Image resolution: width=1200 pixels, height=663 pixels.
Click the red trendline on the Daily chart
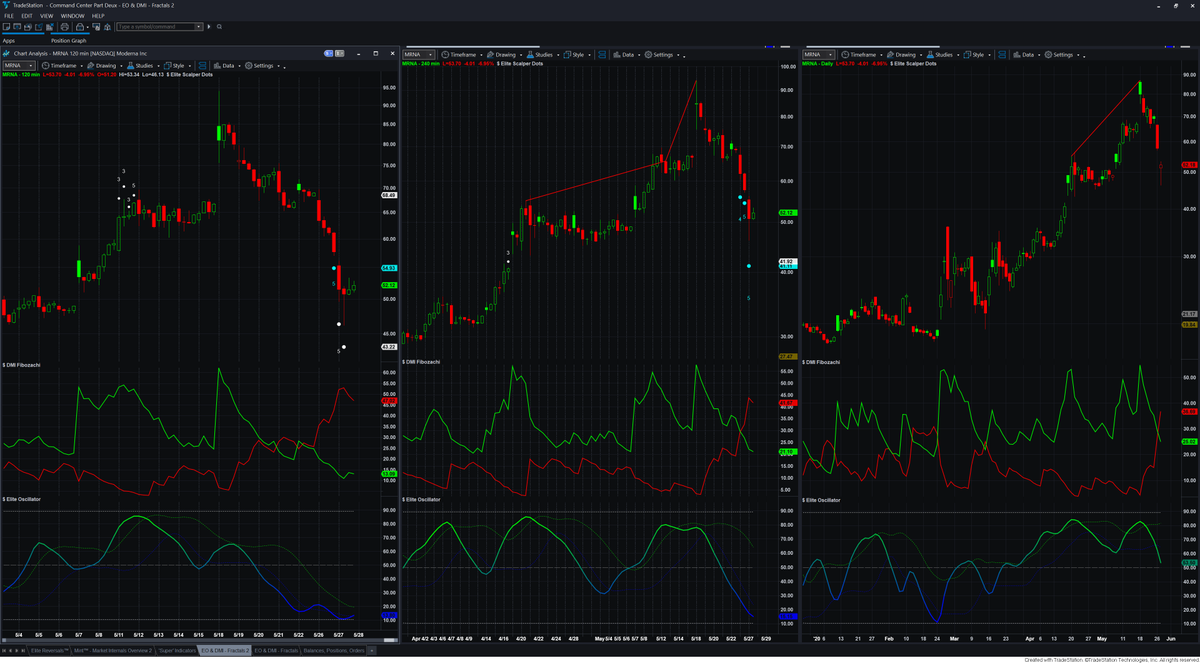tap(1105, 118)
